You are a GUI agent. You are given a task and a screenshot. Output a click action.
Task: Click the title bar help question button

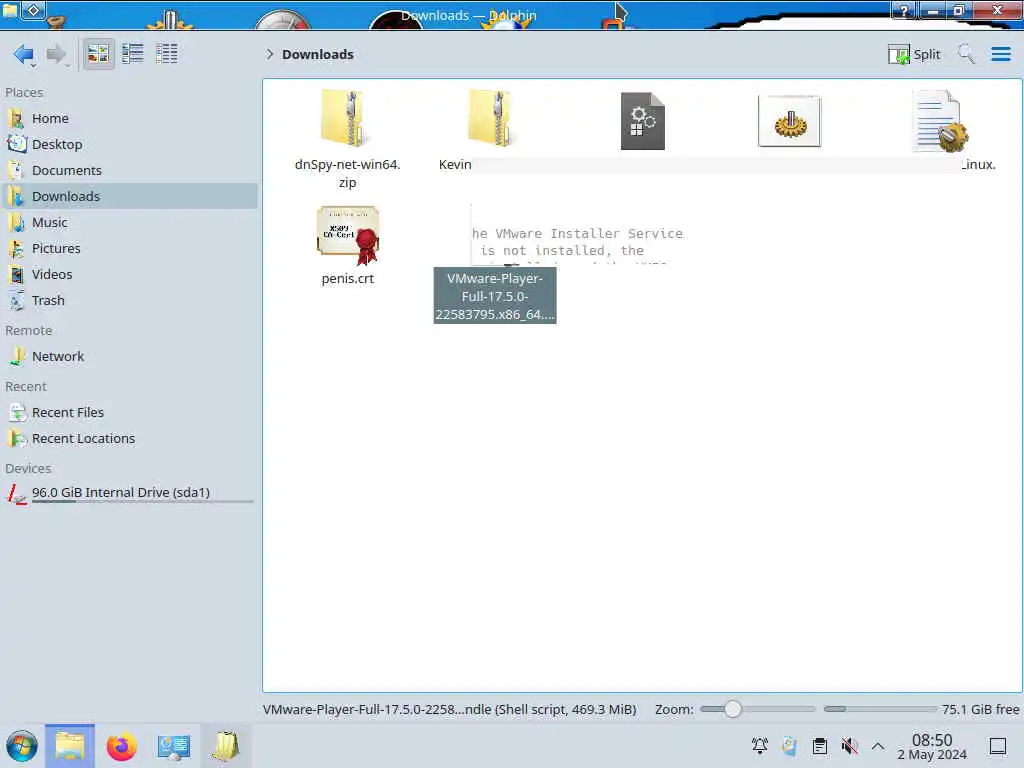tap(904, 10)
